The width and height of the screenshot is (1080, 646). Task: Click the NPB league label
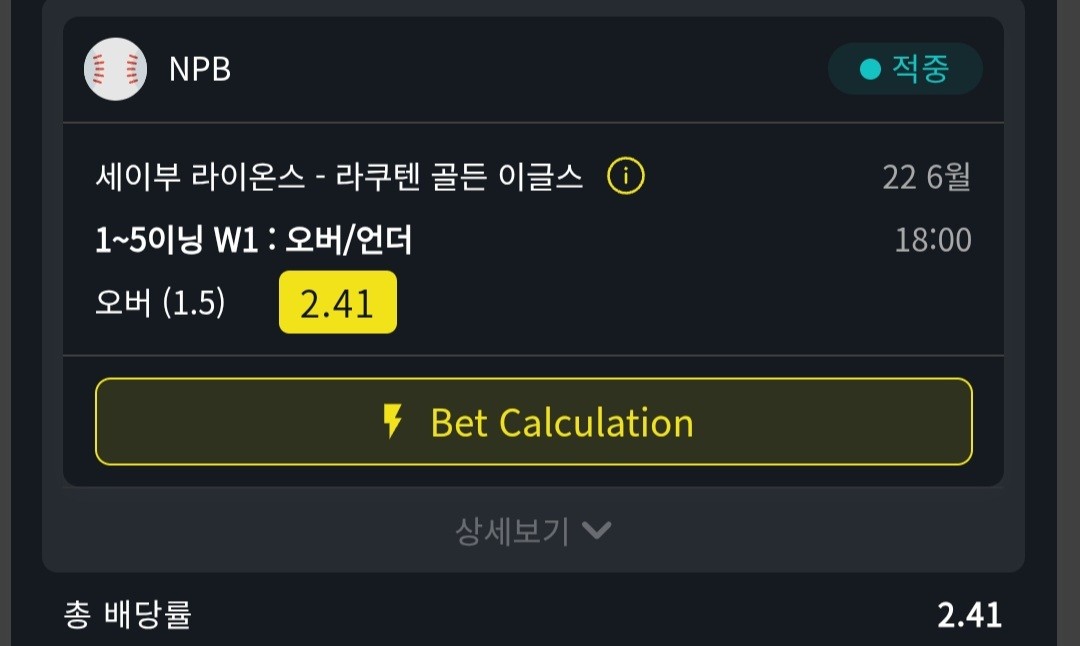[200, 70]
